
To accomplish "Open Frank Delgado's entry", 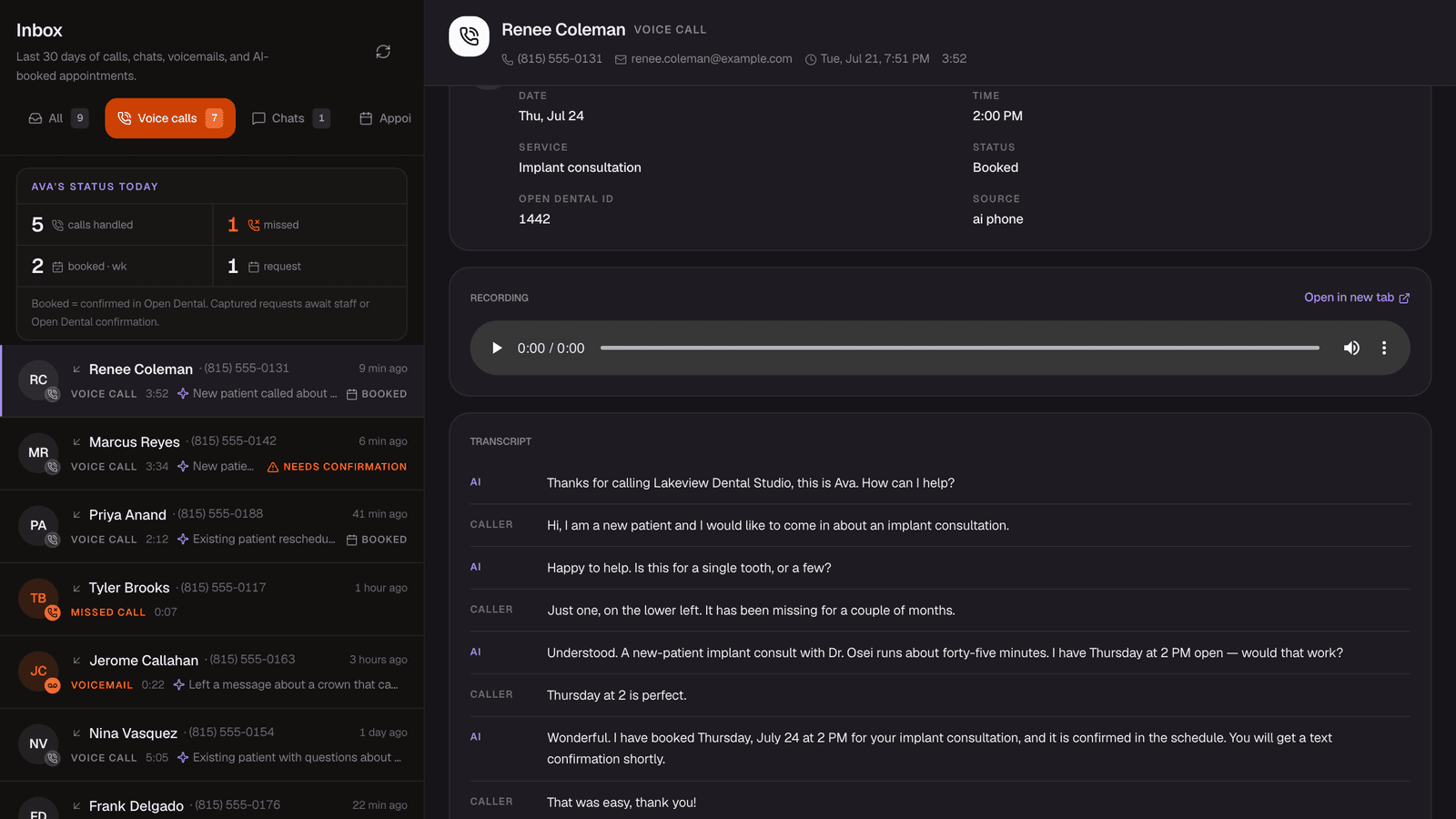I will 212,801.
